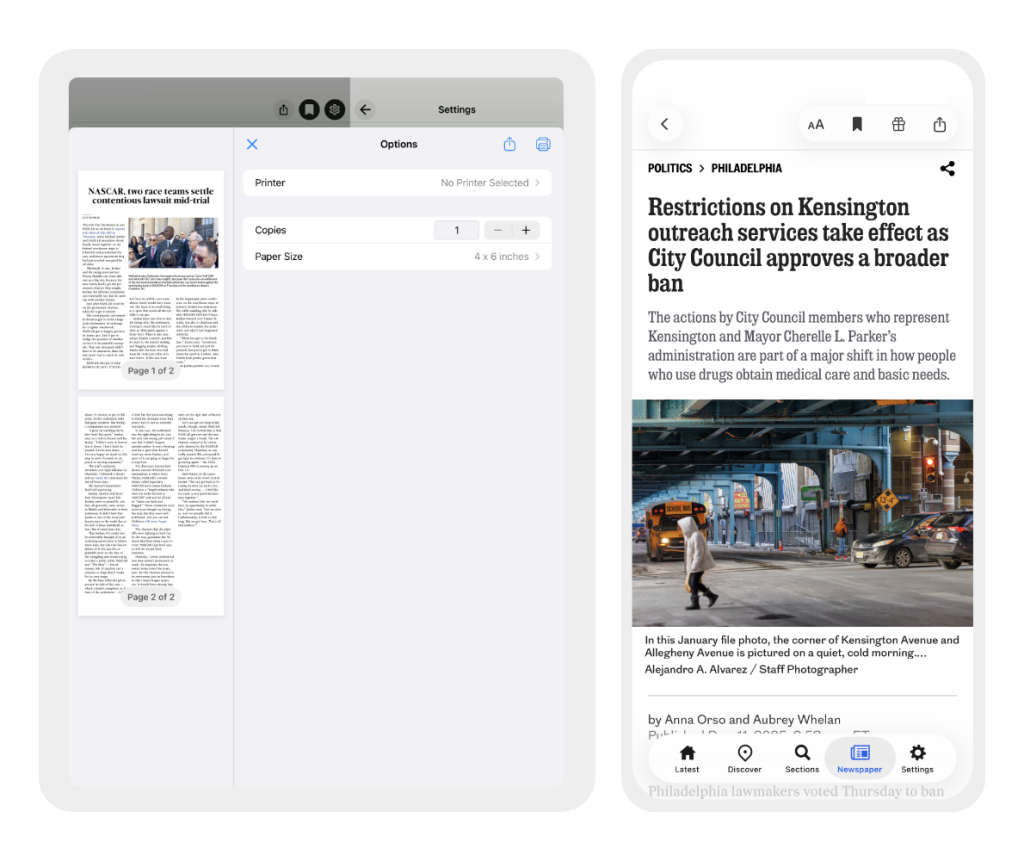Click the Copies number field

tap(457, 230)
